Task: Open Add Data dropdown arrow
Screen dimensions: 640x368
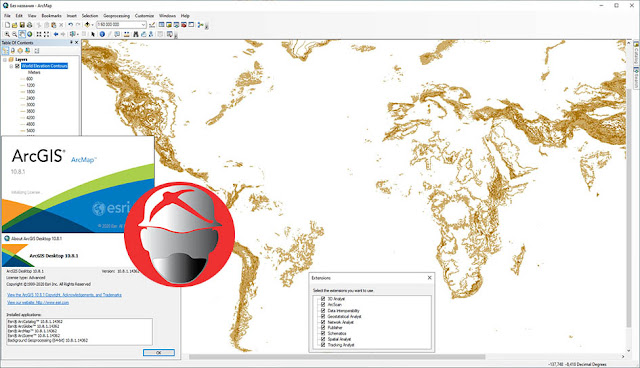Action: point(93,25)
